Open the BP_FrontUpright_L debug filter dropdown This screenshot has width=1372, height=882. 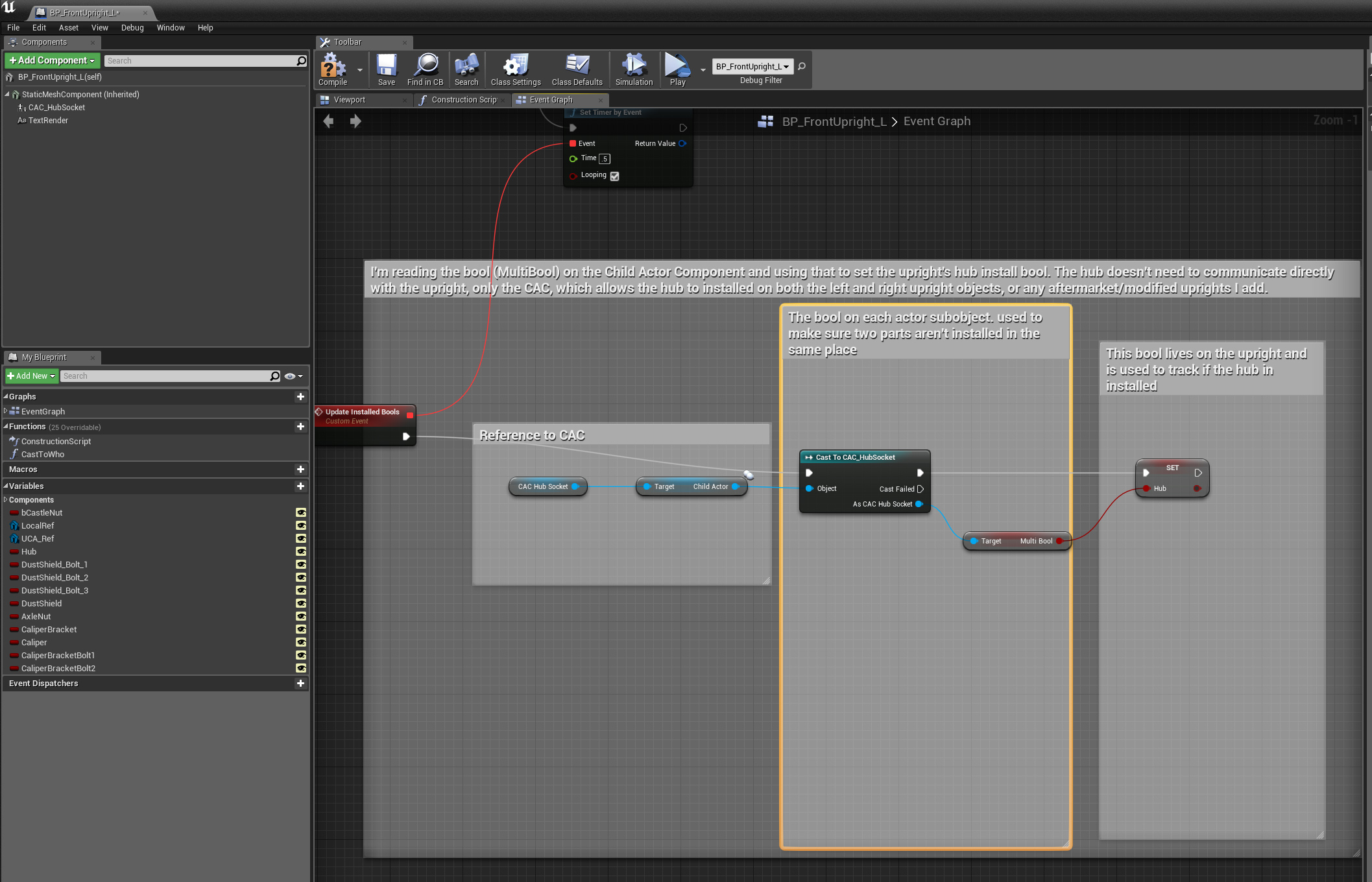tap(752, 66)
